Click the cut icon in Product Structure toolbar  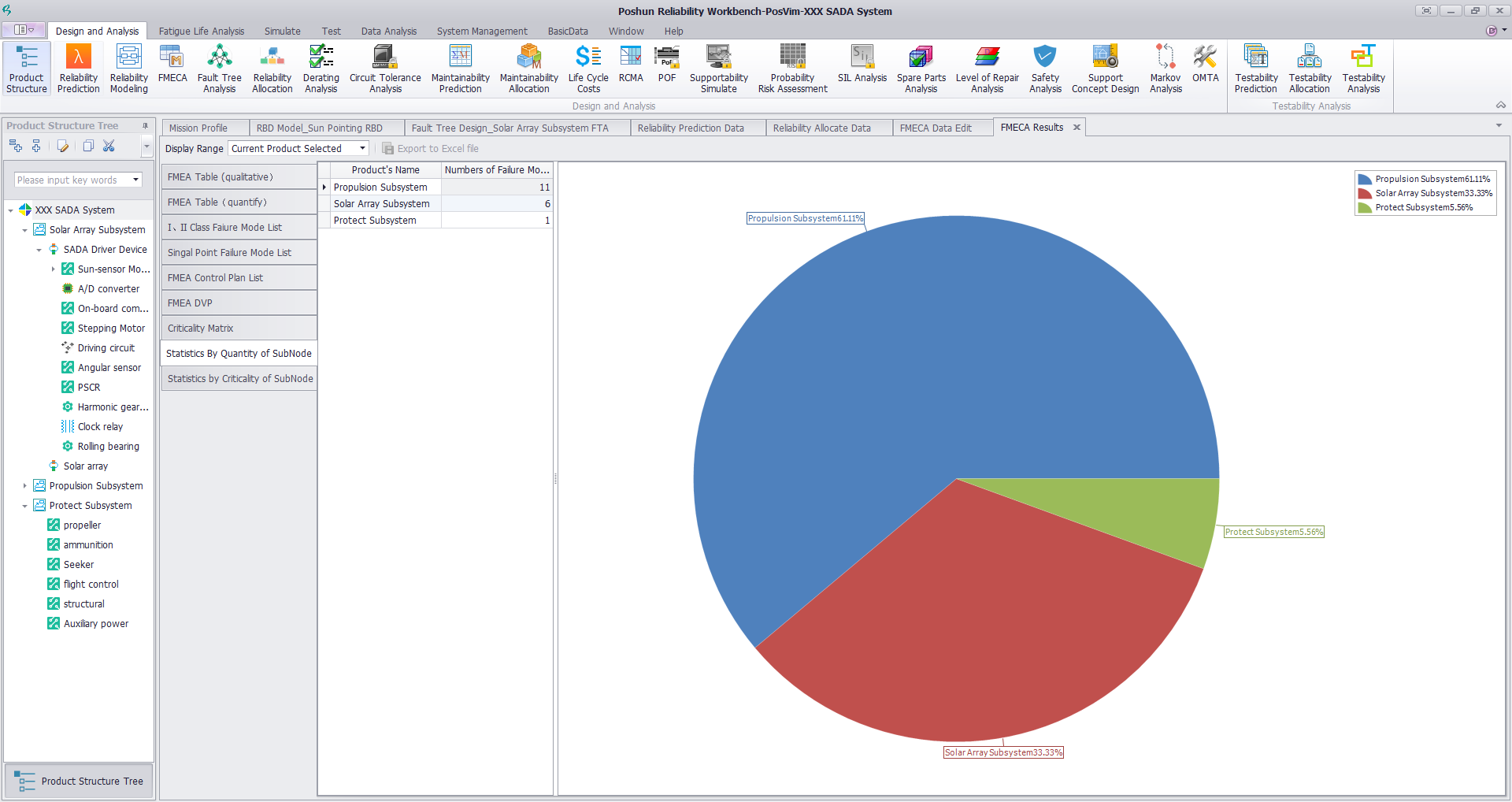tap(109, 146)
